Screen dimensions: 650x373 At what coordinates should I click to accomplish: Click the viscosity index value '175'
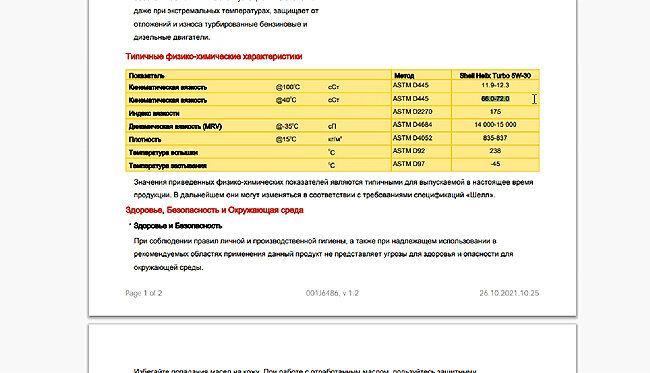[495, 111]
